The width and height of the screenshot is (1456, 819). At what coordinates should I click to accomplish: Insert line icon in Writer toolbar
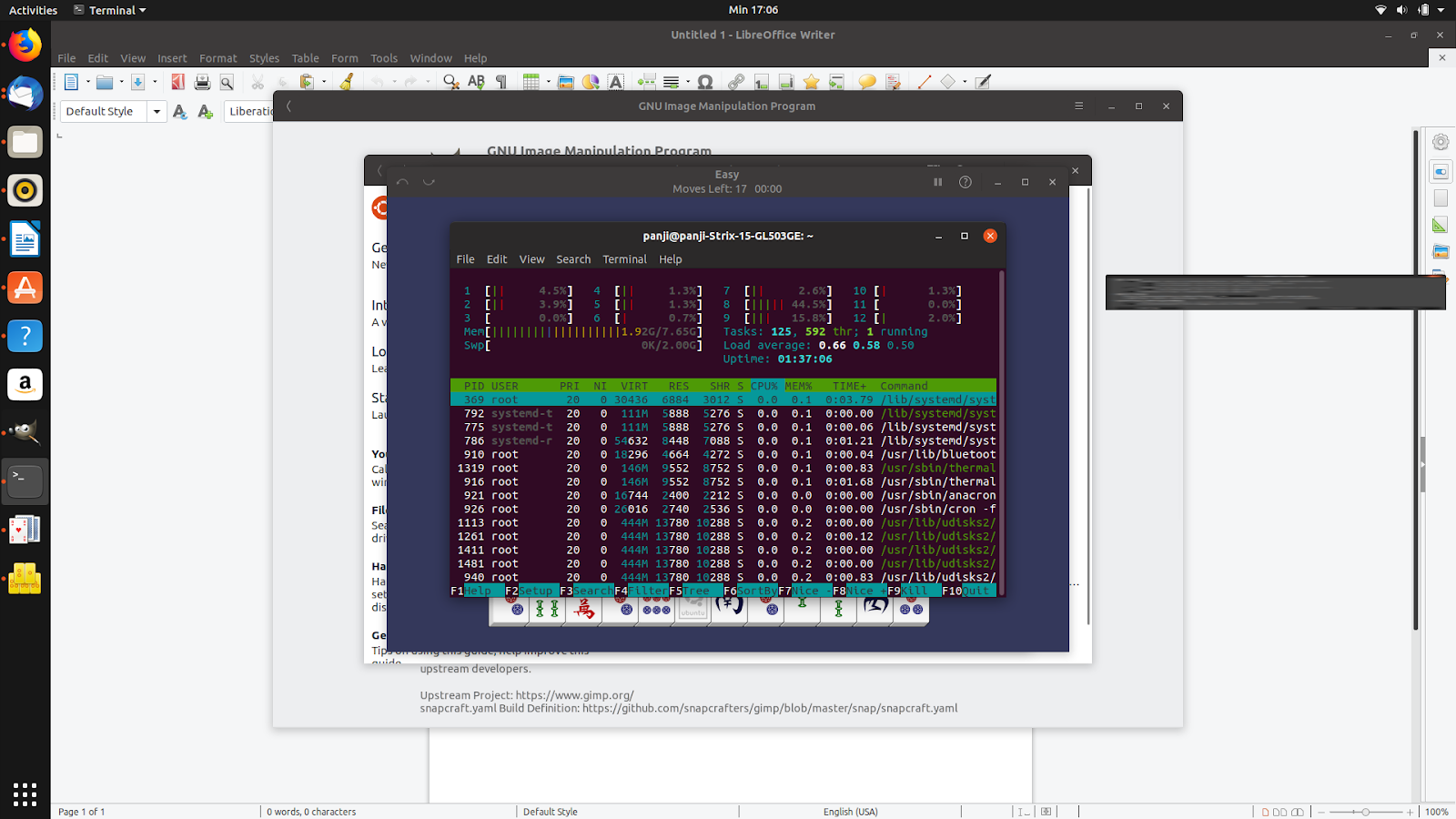click(925, 82)
